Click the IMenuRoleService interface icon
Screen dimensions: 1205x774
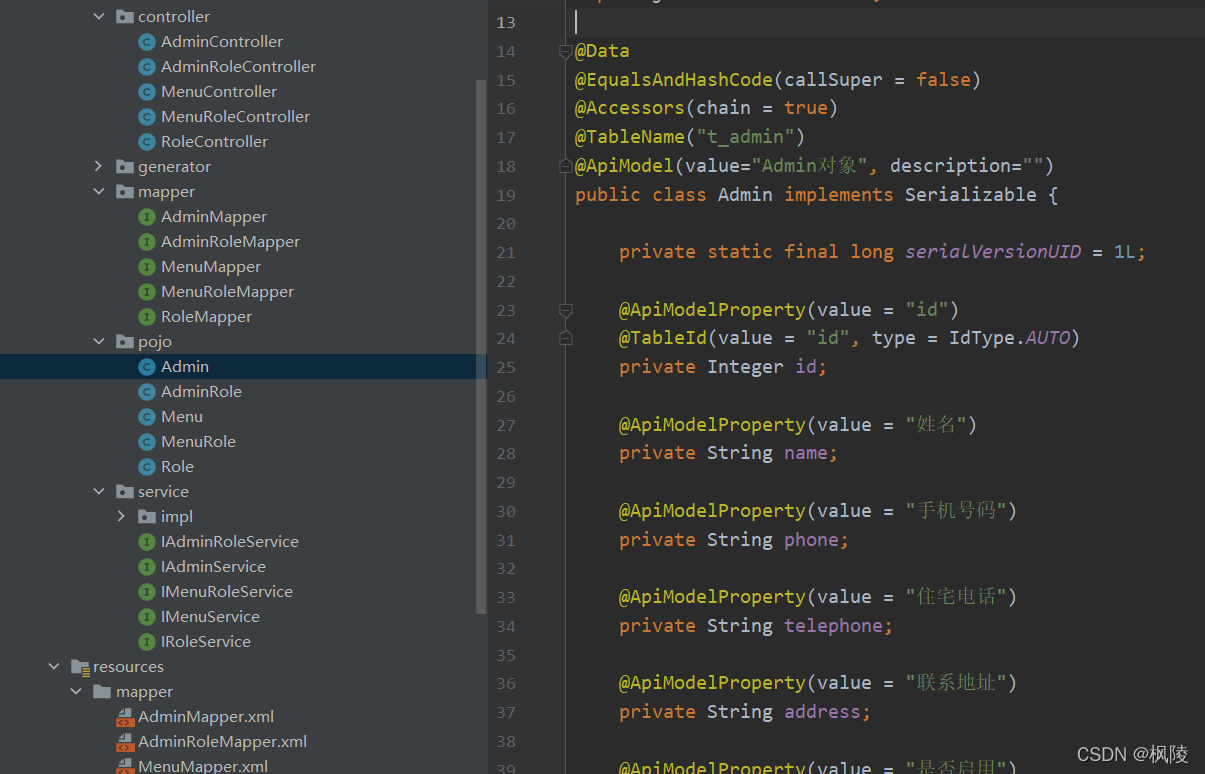pyautogui.click(x=147, y=591)
